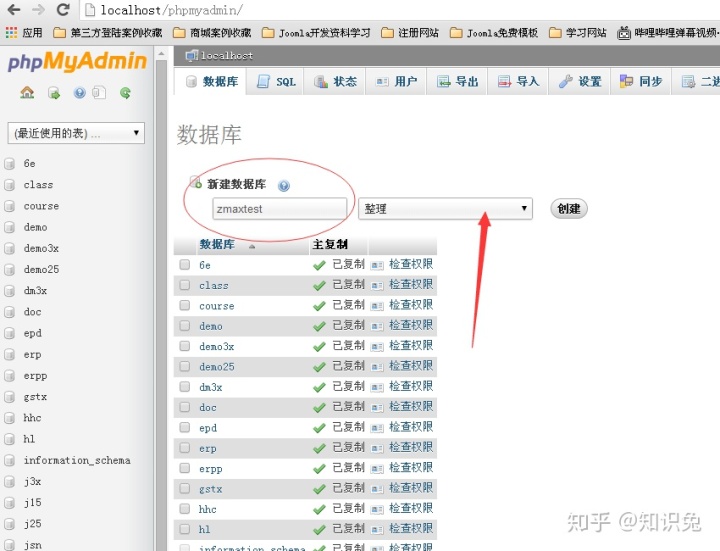Open the 最近使用的表 recent tables dropdown
This screenshot has height=551, width=720.
click(76, 133)
